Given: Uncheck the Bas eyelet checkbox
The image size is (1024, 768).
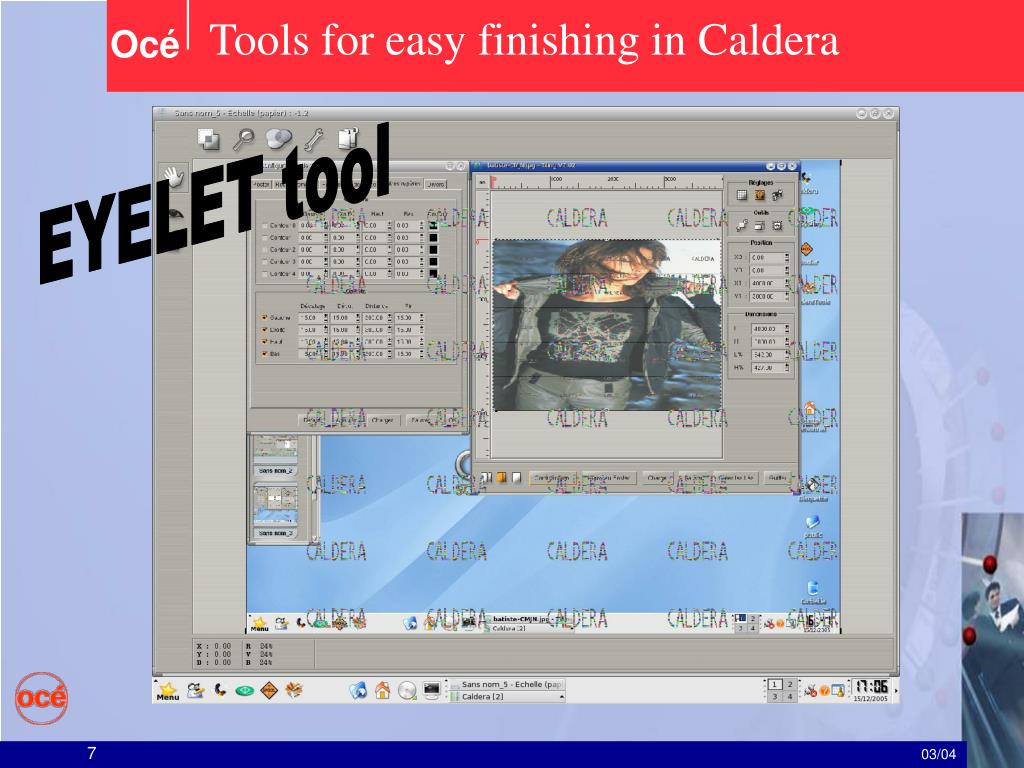Looking at the screenshot, I should pyautogui.click(x=264, y=355).
